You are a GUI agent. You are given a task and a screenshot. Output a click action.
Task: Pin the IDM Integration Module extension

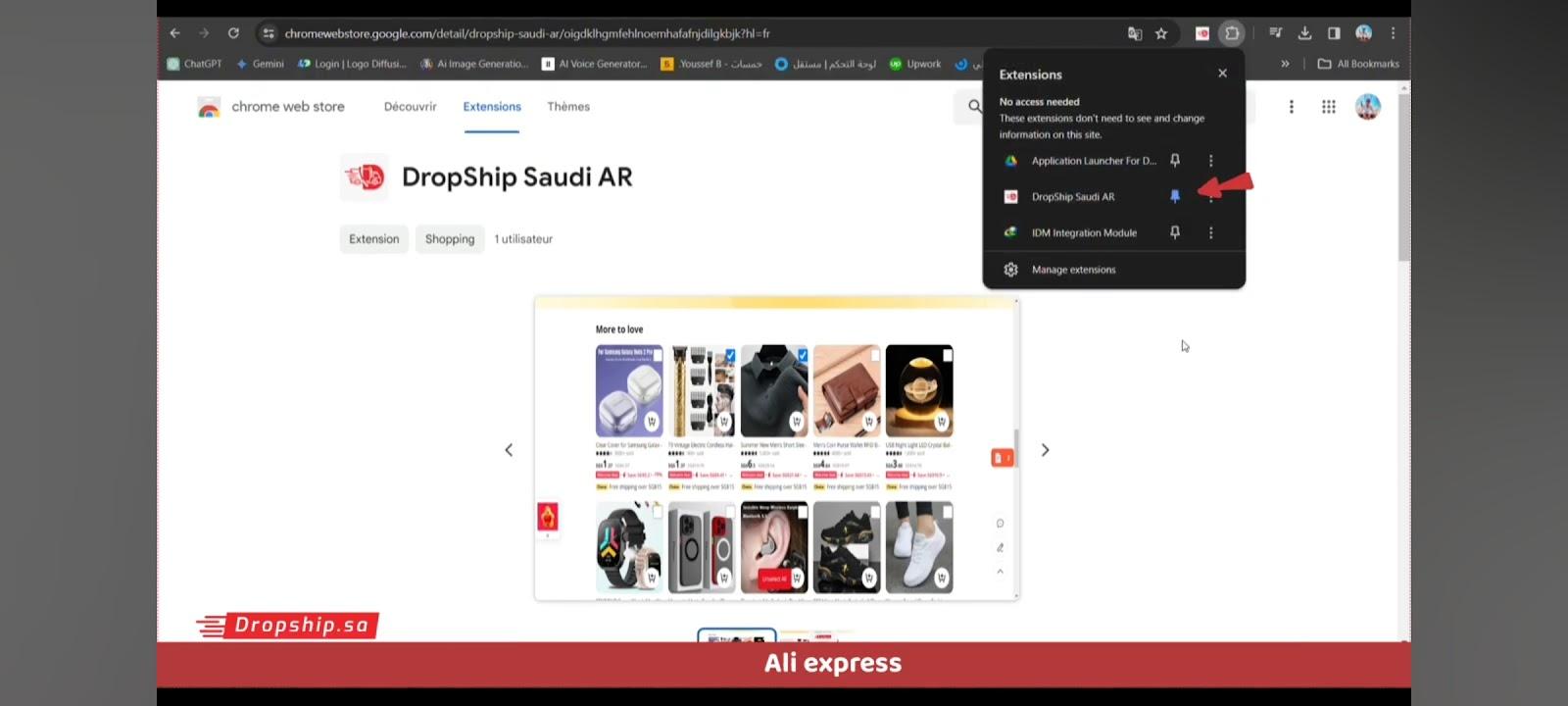click(1175, 233)
